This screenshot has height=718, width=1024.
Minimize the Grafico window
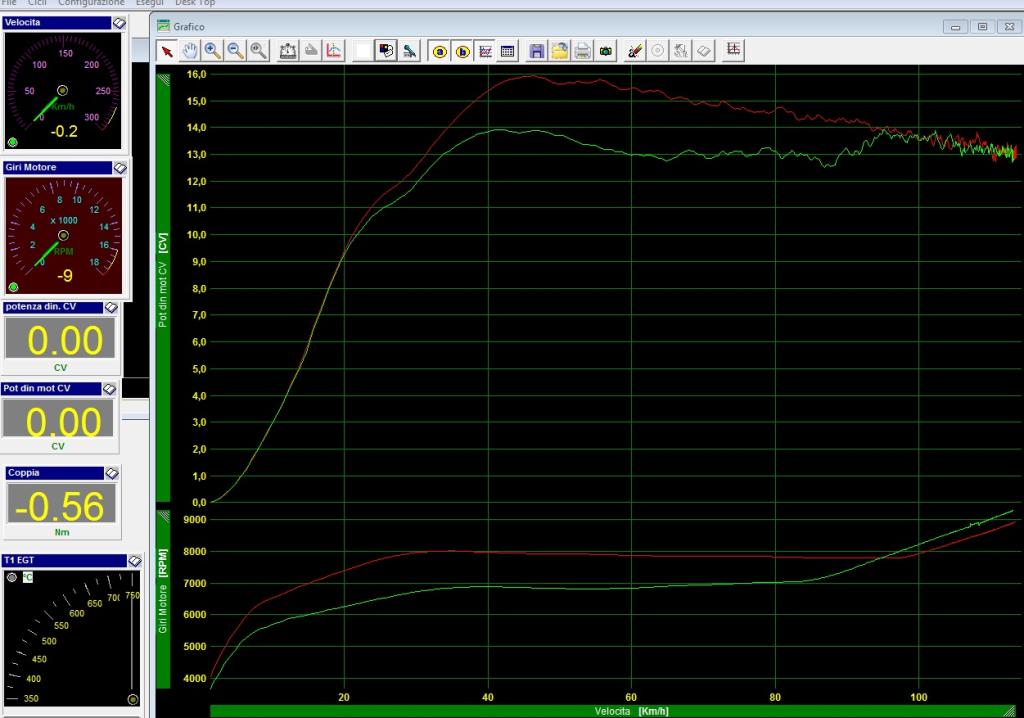point(955,27)
